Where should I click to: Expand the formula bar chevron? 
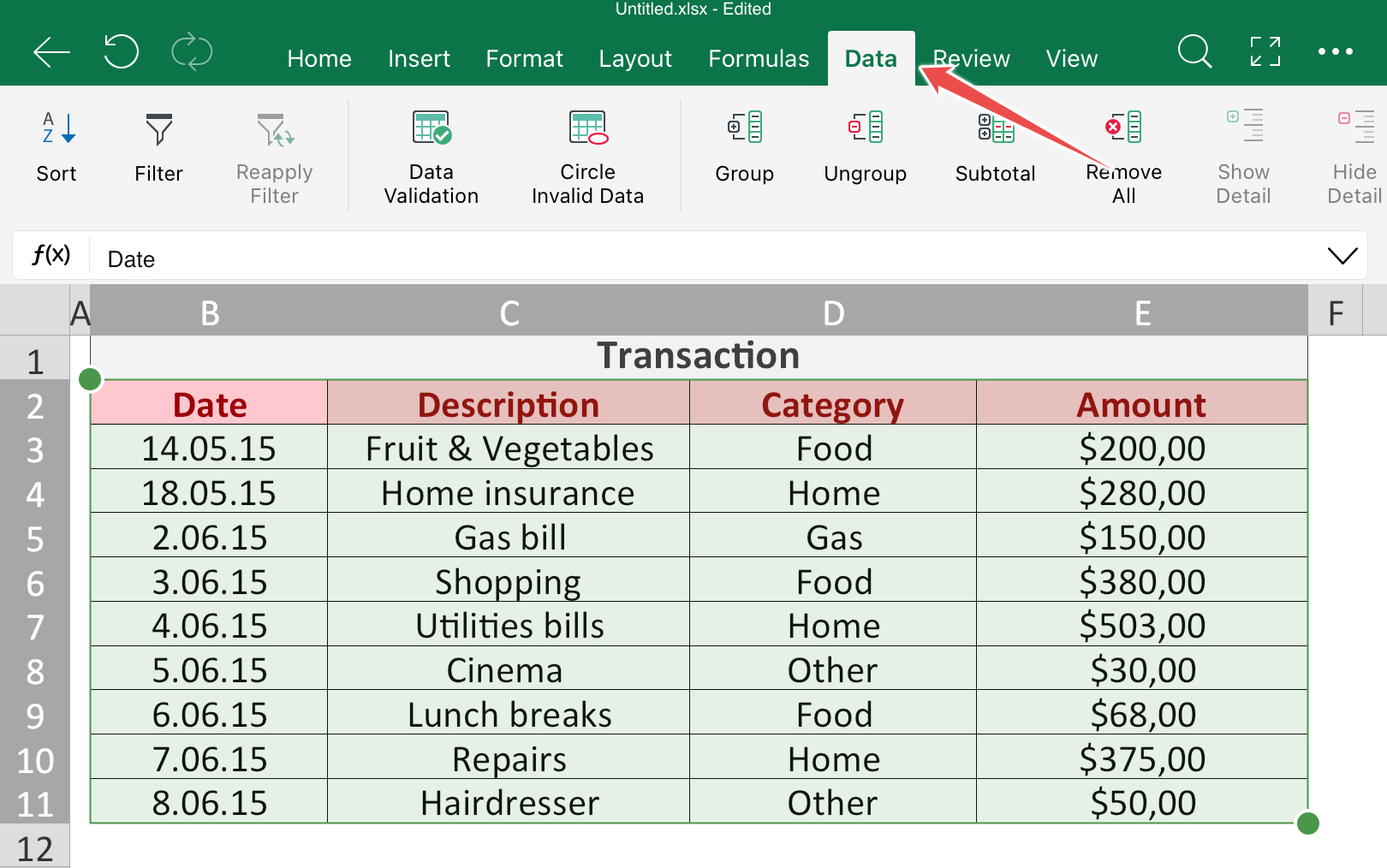[x=1342, y=256]
